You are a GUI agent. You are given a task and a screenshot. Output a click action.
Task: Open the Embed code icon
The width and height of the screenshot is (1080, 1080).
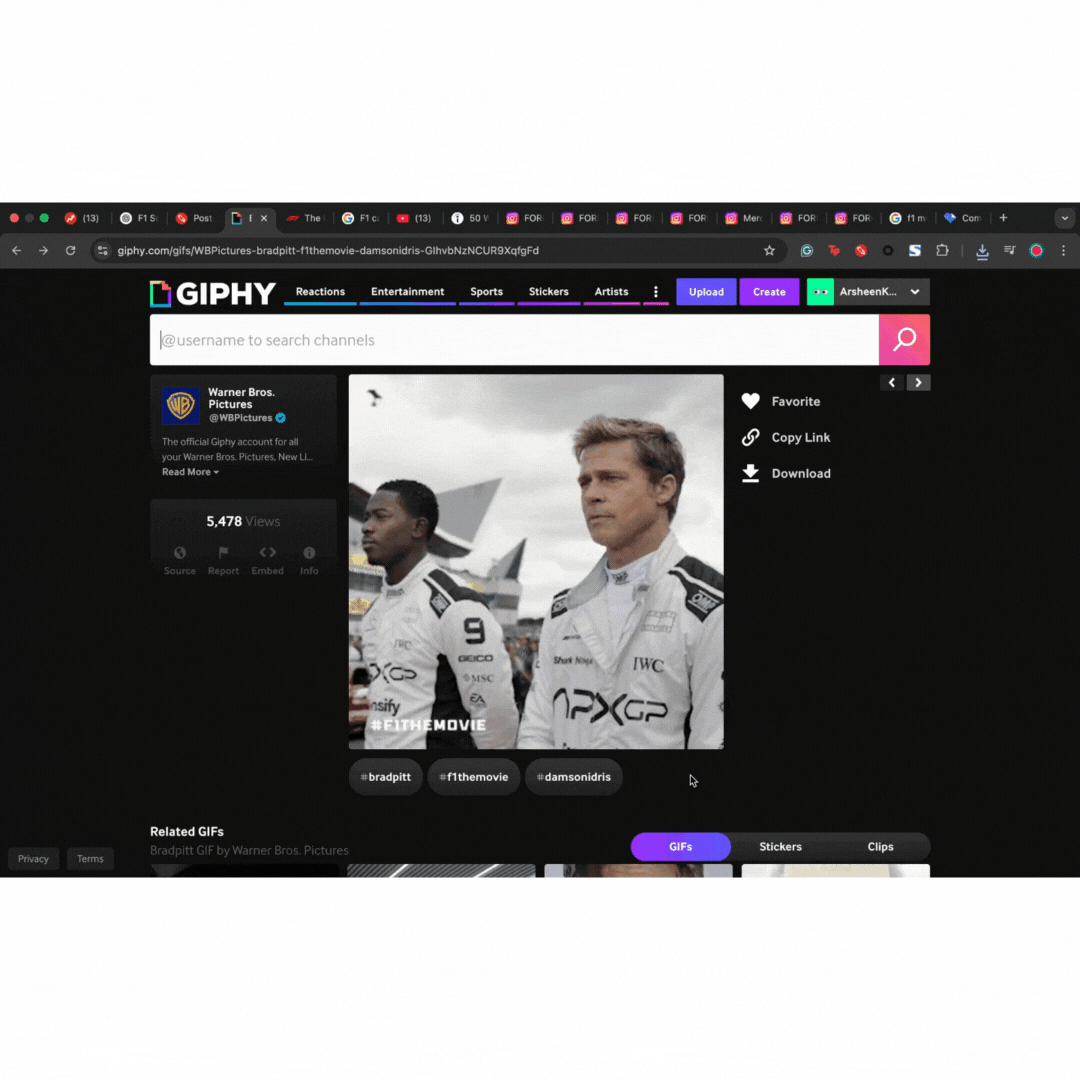click(x=267, y=554)
